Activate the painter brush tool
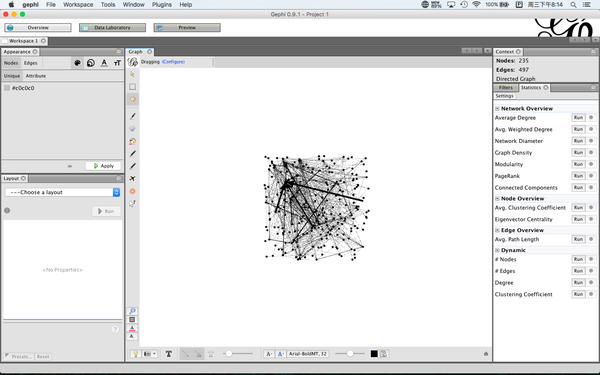 132,116
